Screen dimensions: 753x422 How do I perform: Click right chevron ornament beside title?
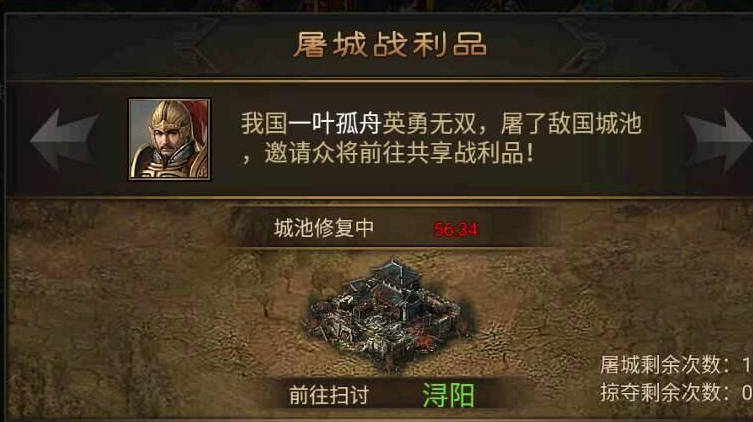(x=583, y=45)
